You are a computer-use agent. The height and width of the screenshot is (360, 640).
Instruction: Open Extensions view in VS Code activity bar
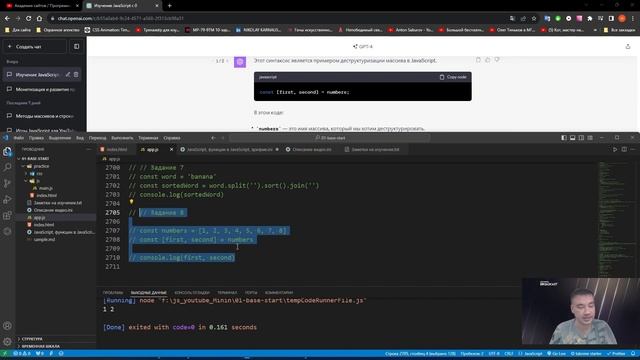coord(7,215)
